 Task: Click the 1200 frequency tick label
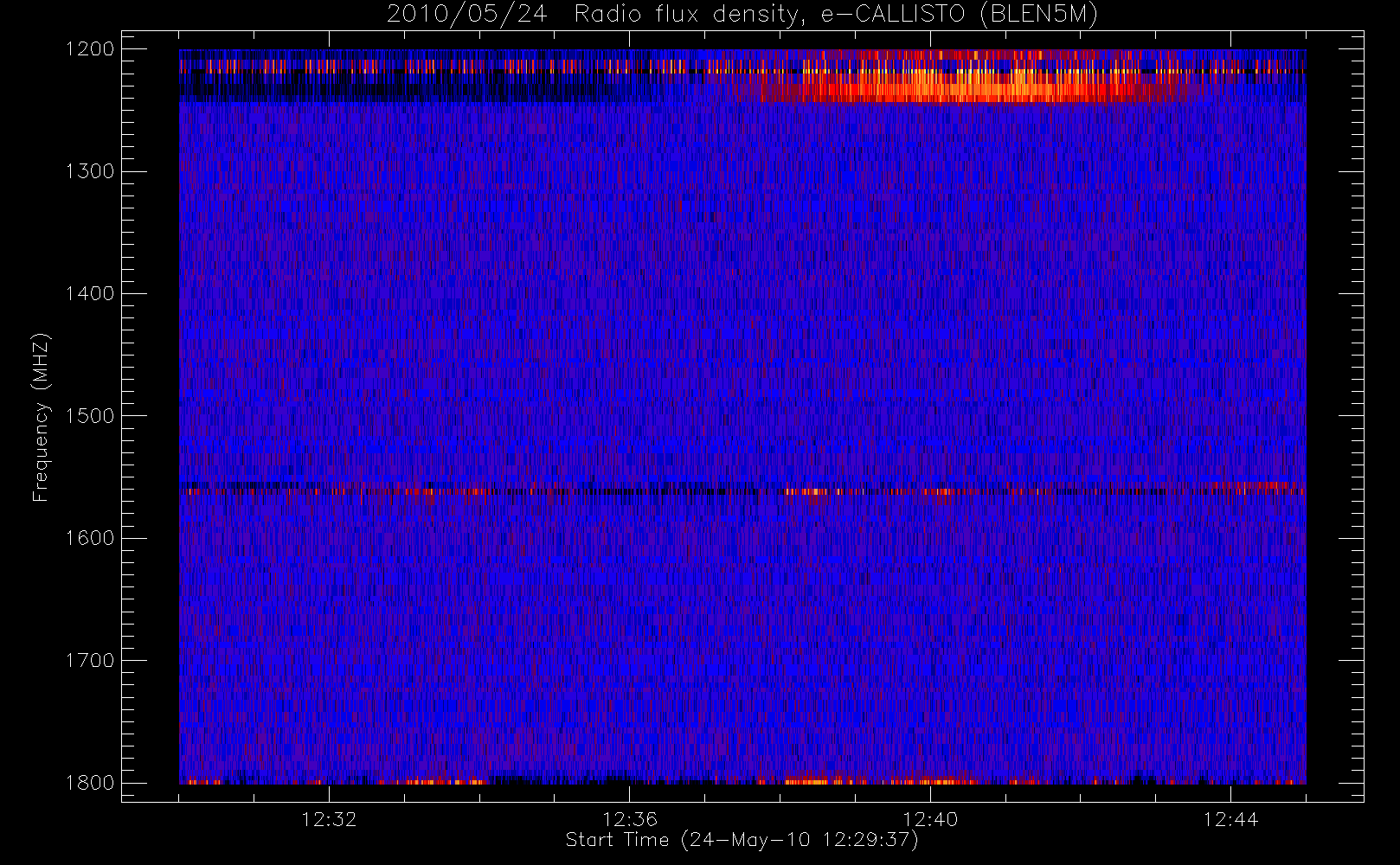click(90, 49)
